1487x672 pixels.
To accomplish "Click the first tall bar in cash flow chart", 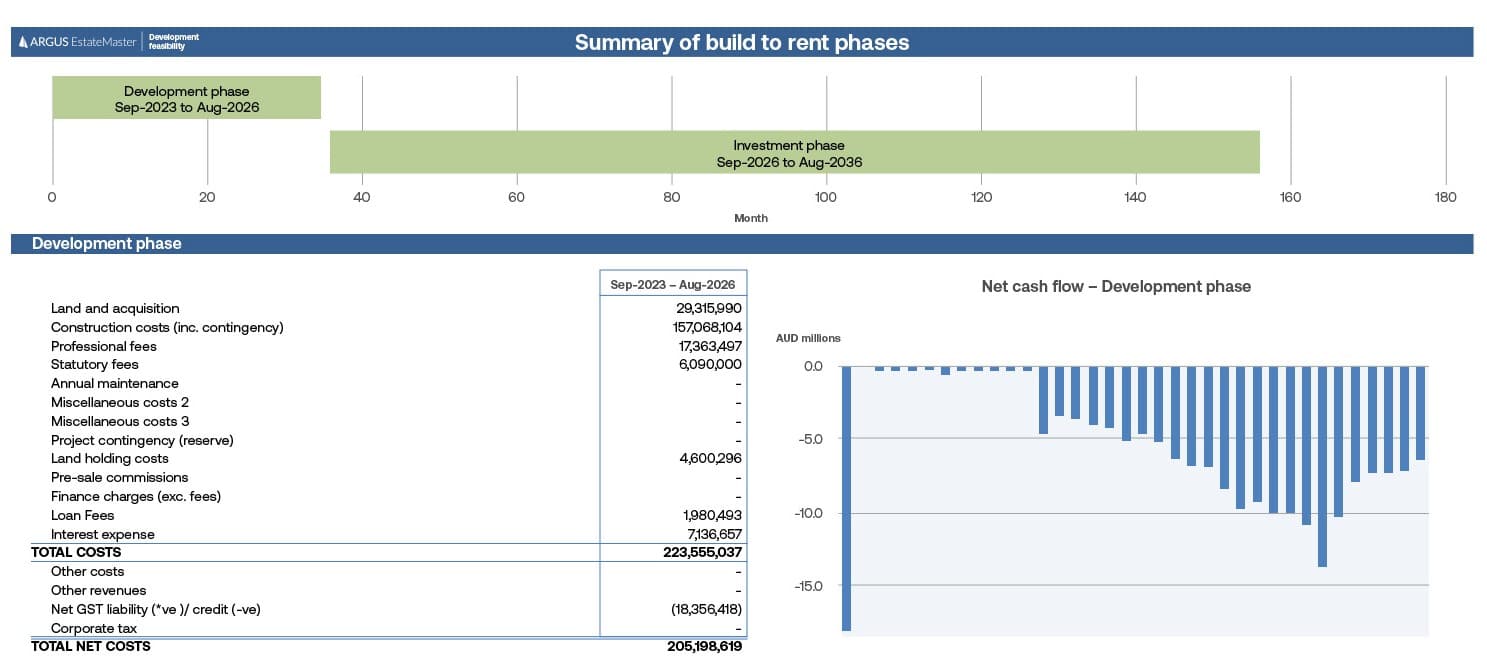I will [x=846, y=498].
